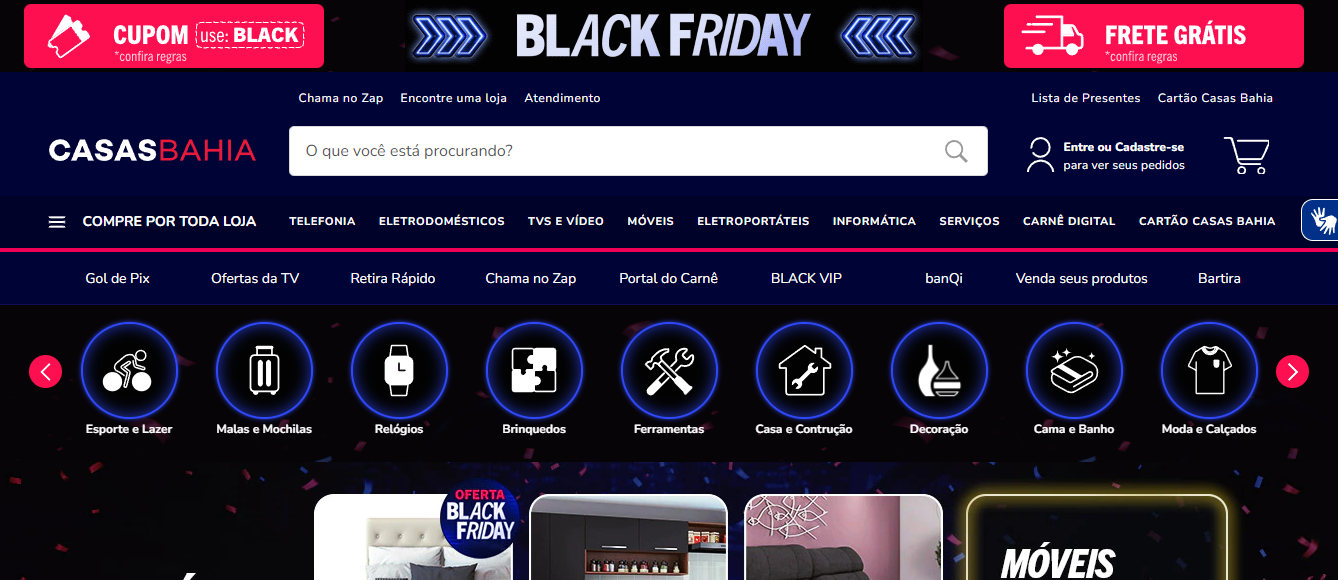Select the Malas e Mochilas suitcase icon

(264, 371)
